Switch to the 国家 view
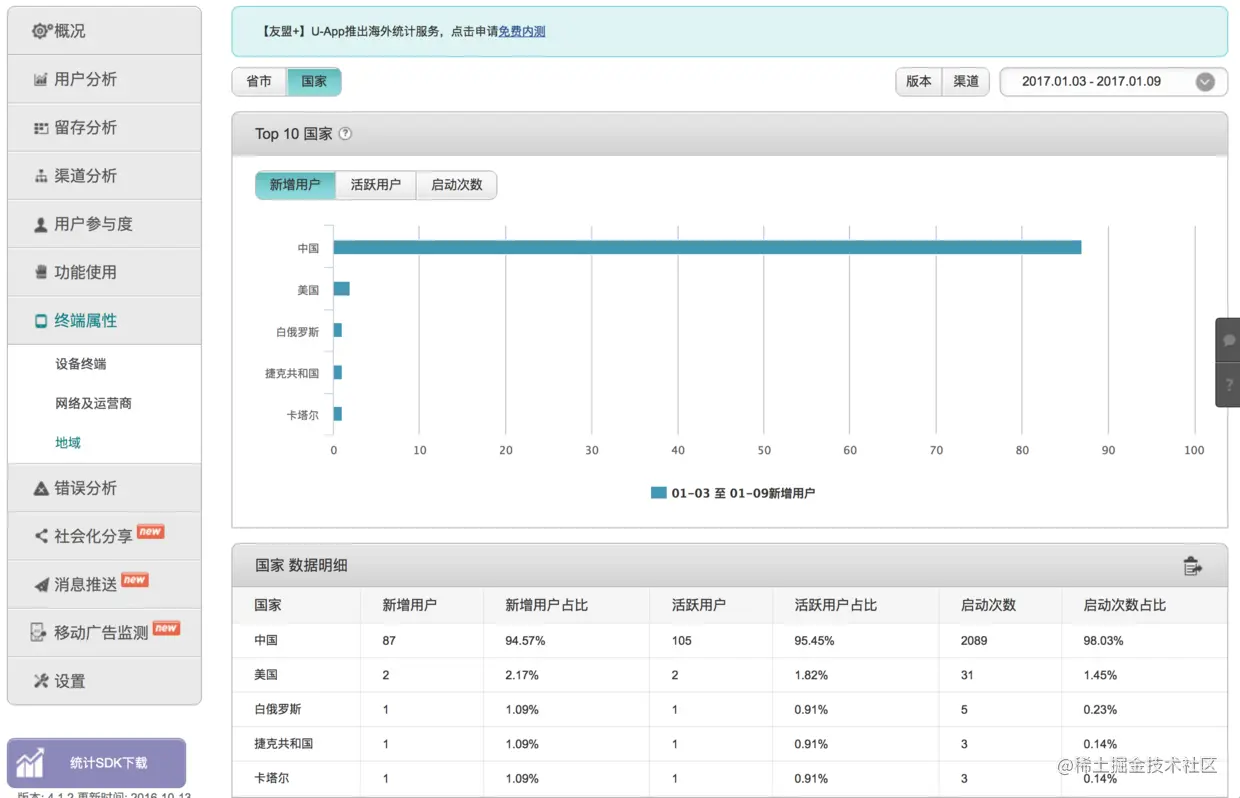 click(314, 82)
